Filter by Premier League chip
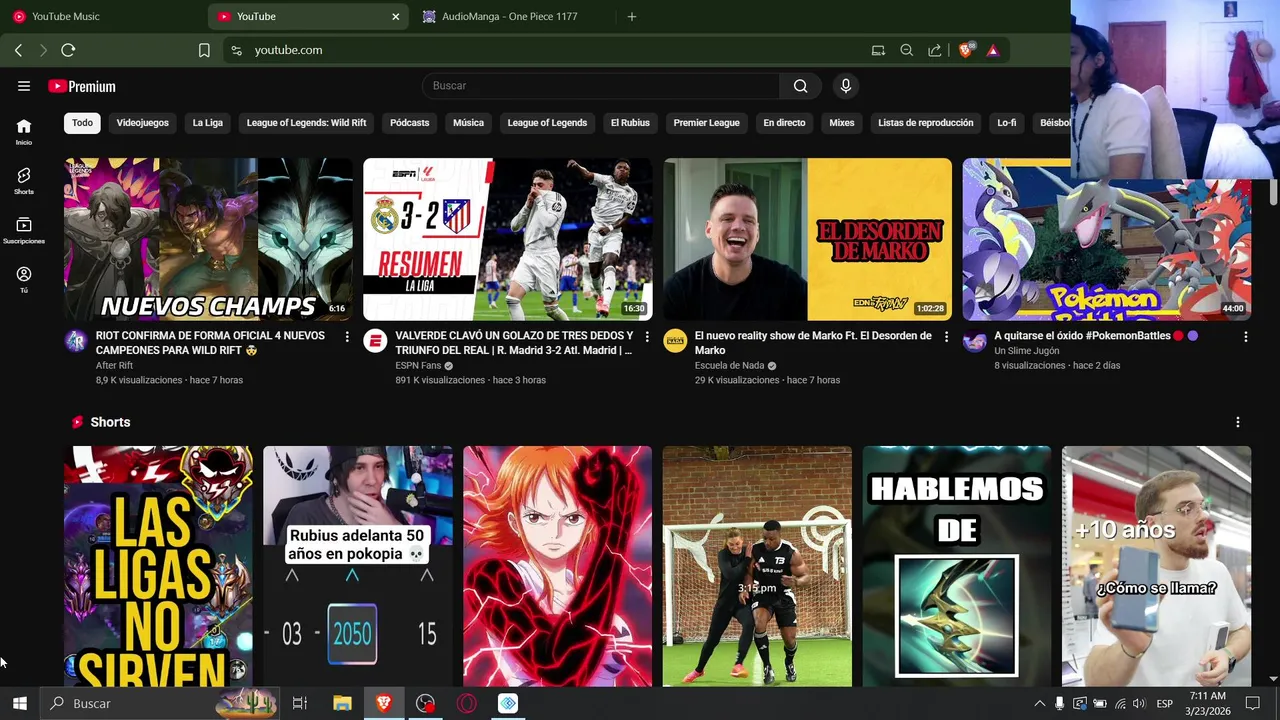The width and height of the screenshot is (1280, 720). [x=706, y=123]
